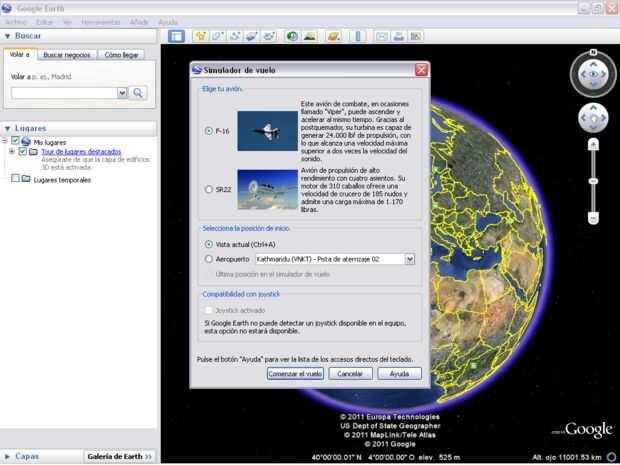Open the airport runway dropdown
Screen dimensions: 620x465
pyautogui.click(x=410, y=259)
